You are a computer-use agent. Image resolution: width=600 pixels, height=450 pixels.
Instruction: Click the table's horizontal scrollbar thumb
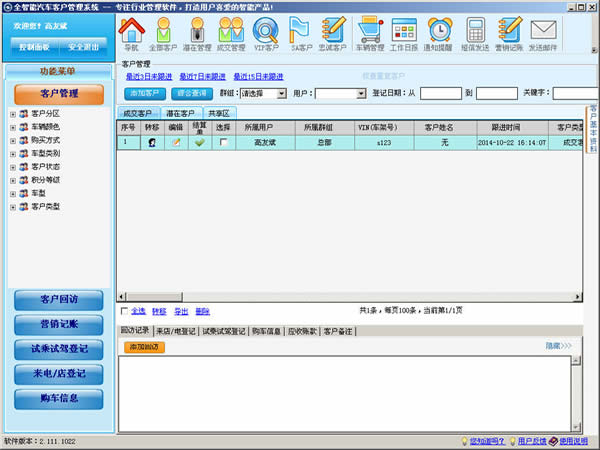155,297
